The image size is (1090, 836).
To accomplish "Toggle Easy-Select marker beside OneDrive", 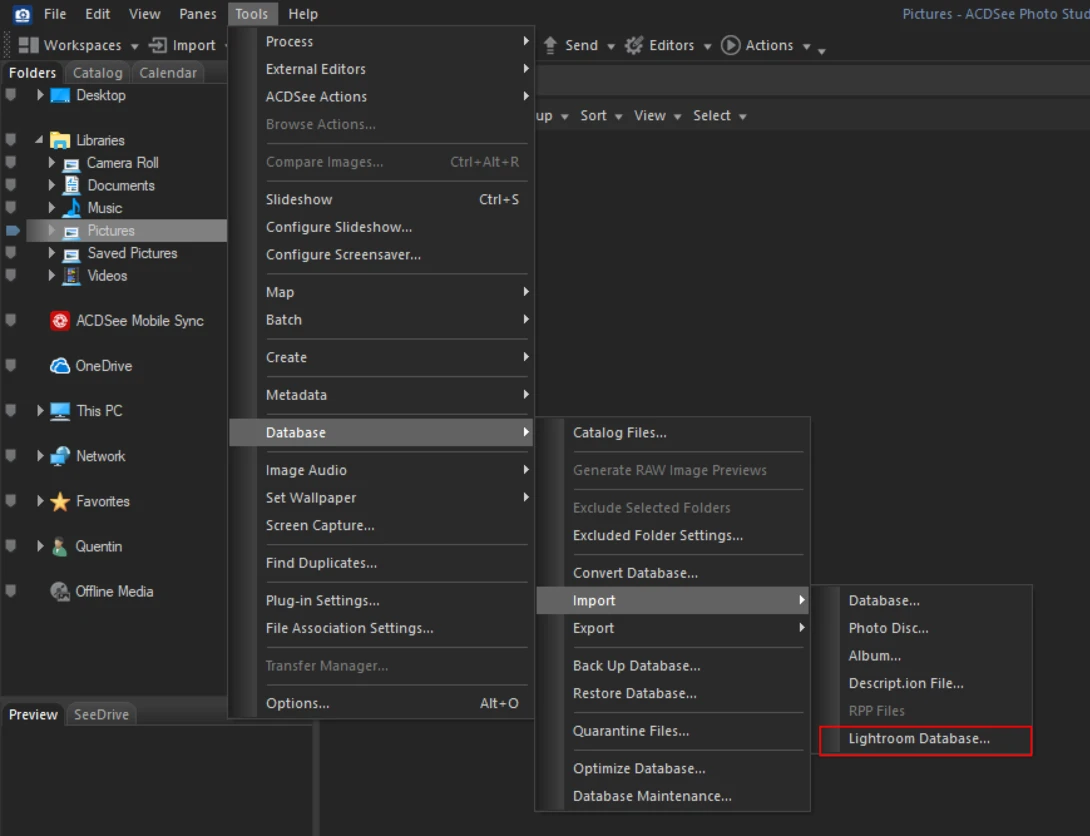I will [10, 366].
